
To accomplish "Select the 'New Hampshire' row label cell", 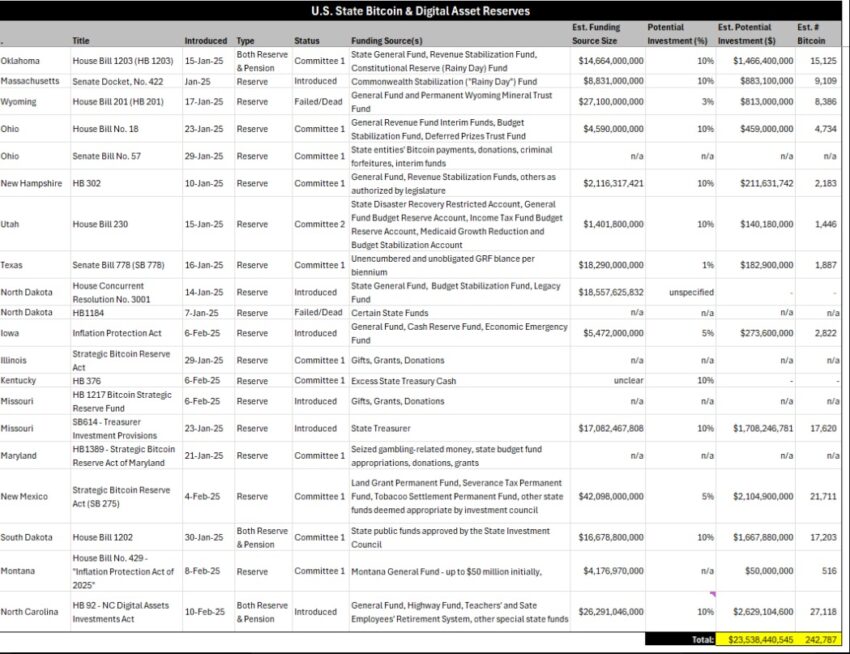I will (x=35, y=183).
